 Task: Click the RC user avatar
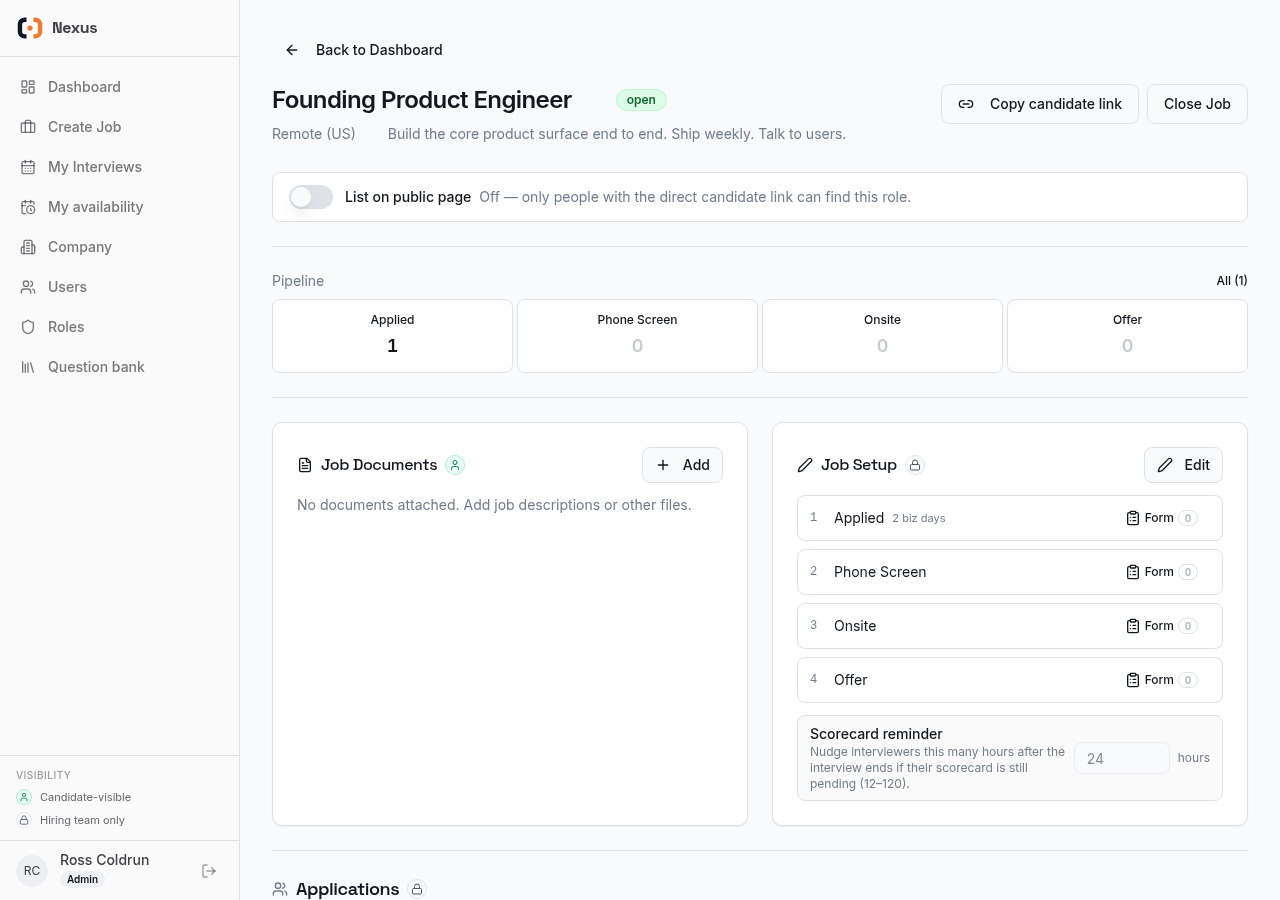click(x=32, y=871)
